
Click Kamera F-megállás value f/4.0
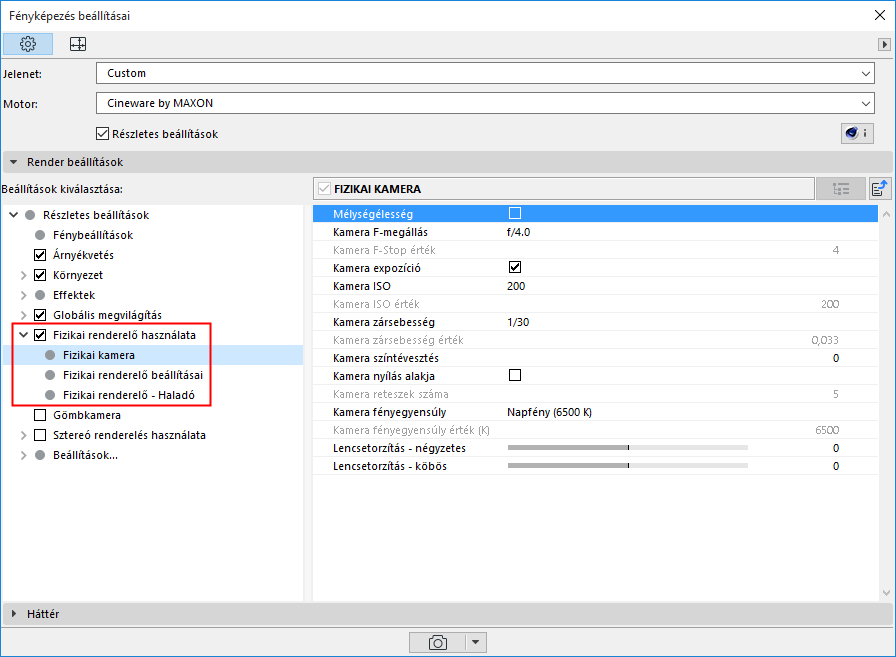click(518, 232)
